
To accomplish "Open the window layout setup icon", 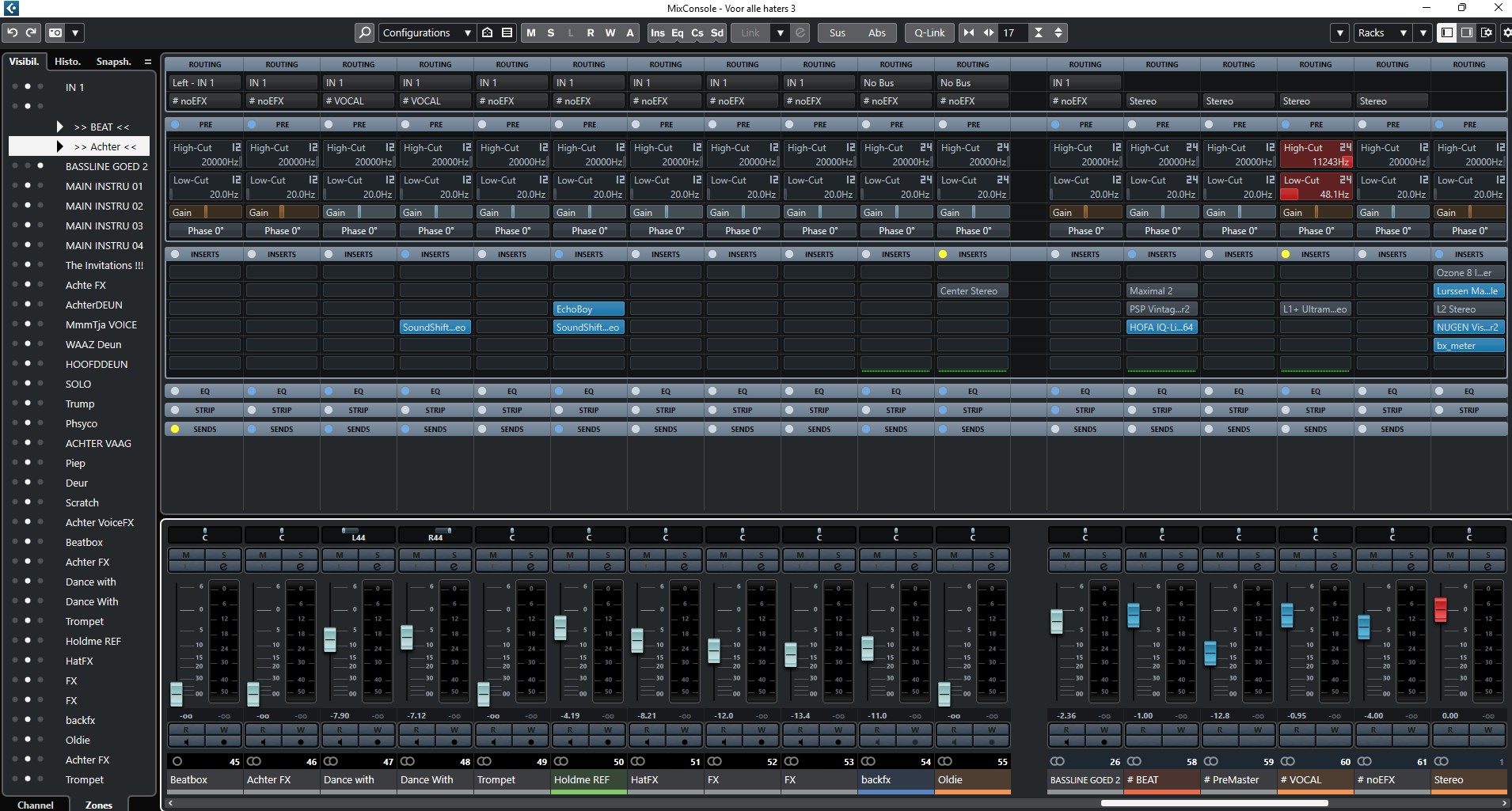I will pos(1487,32).
